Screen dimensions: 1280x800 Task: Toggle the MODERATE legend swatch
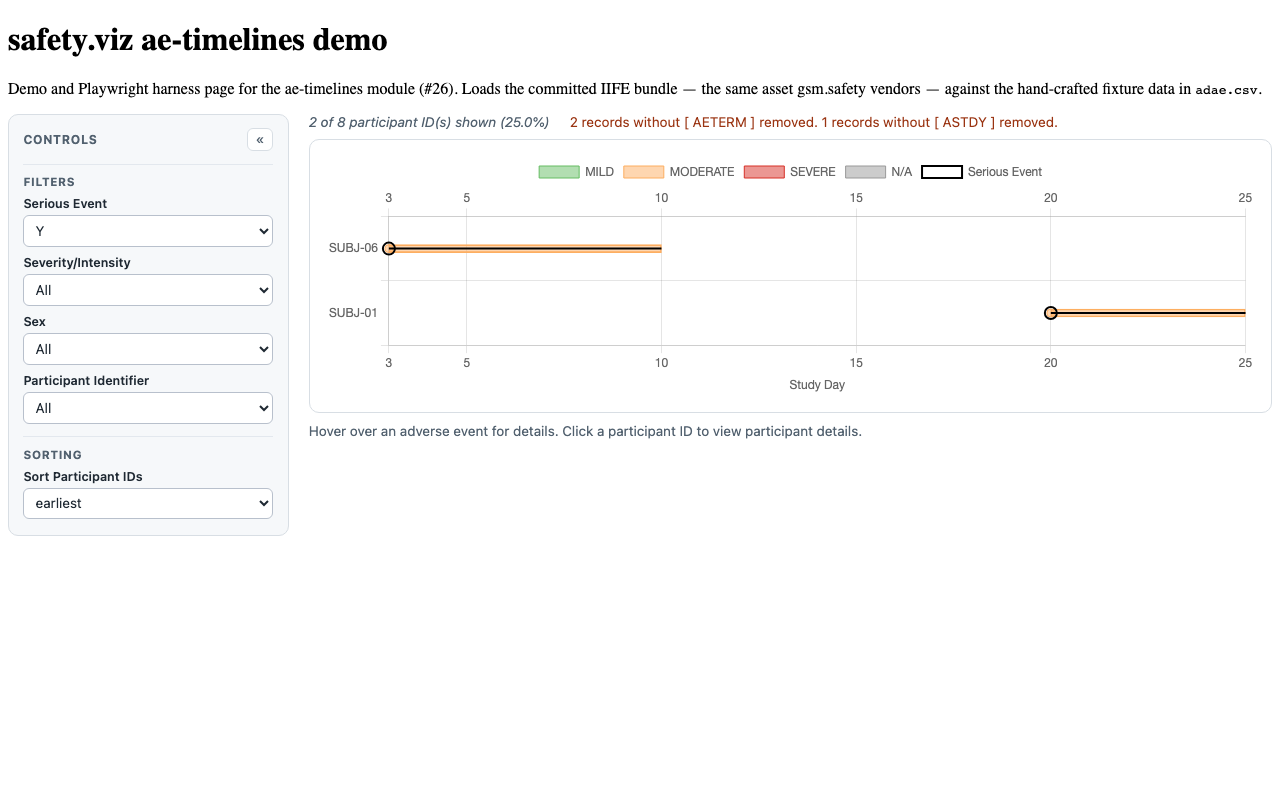(643, 172)
